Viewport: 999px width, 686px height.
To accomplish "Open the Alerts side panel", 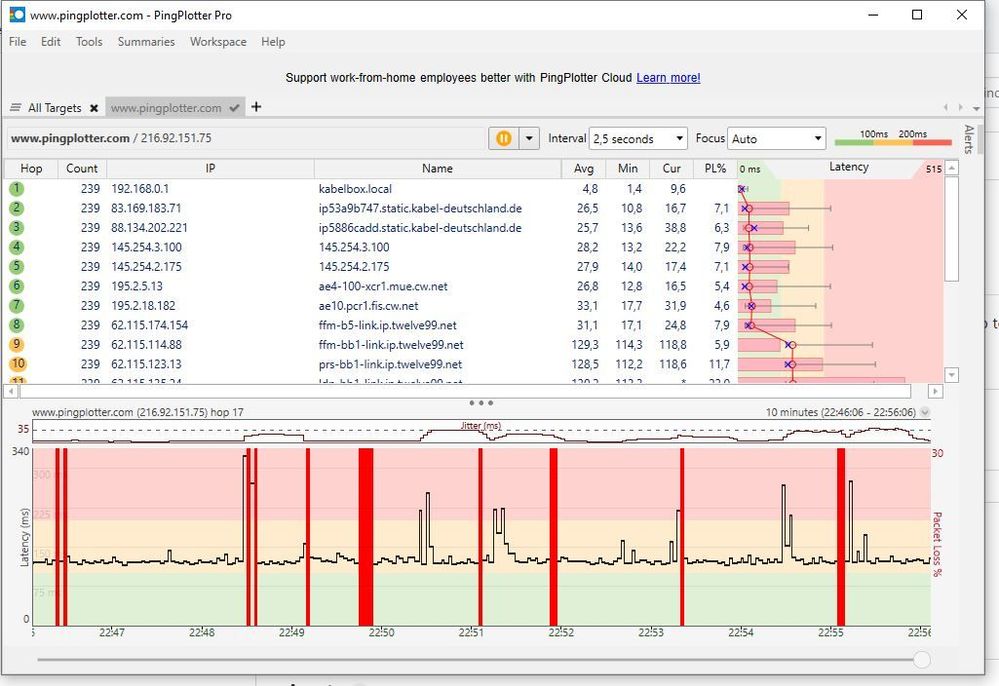I will (969, 139).
